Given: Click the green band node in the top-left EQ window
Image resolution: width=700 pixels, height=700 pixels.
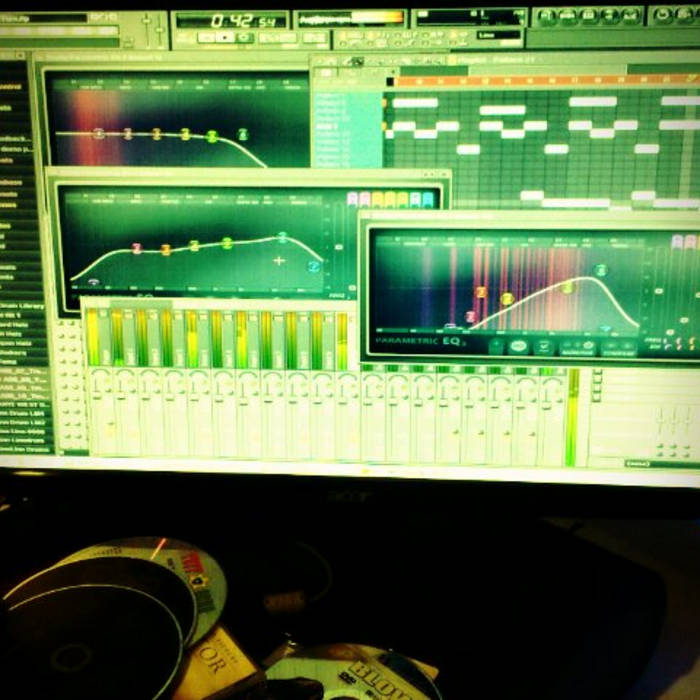Looking at the screenshot, I should 242,134.
